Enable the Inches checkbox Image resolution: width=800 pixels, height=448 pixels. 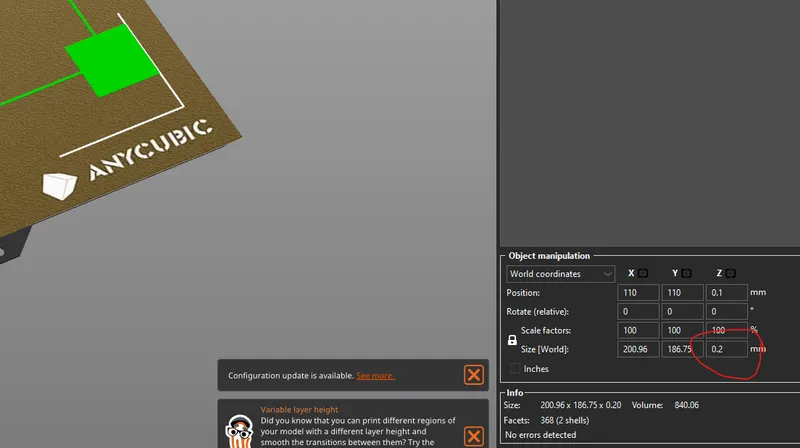pos(515,369)
